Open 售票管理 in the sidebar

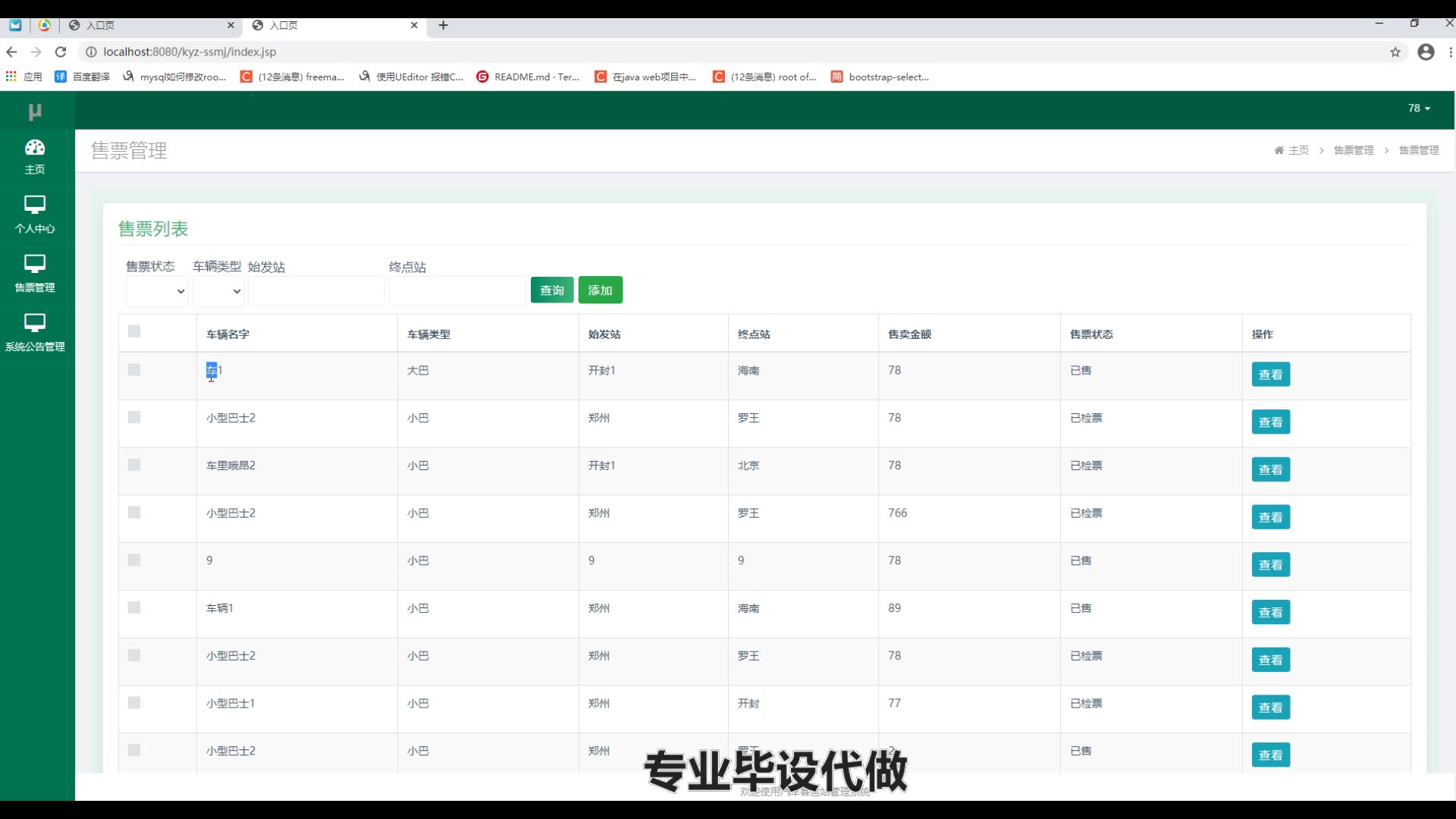(35, 275)
